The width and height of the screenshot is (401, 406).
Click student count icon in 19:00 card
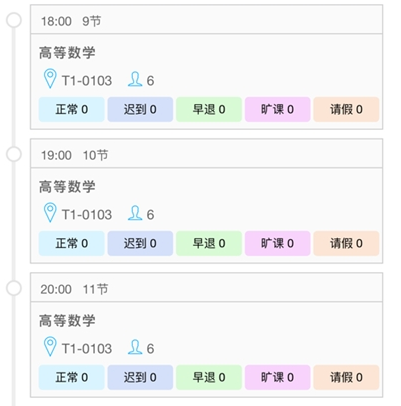point(135,213)
